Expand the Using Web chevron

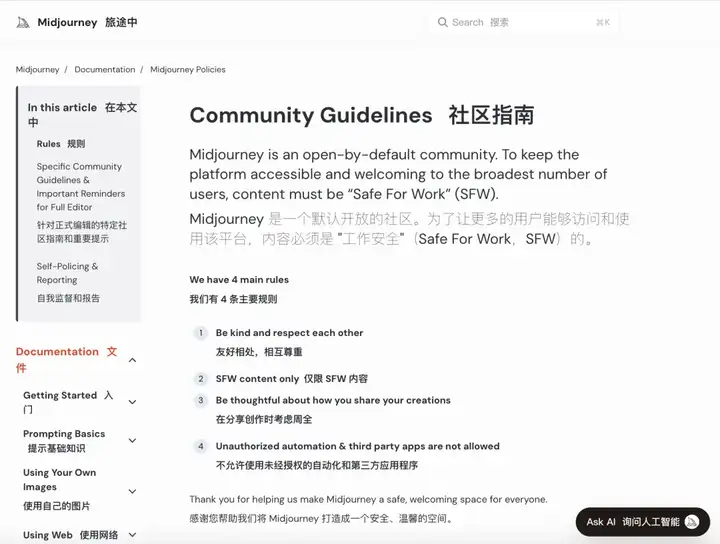[132, 535]
